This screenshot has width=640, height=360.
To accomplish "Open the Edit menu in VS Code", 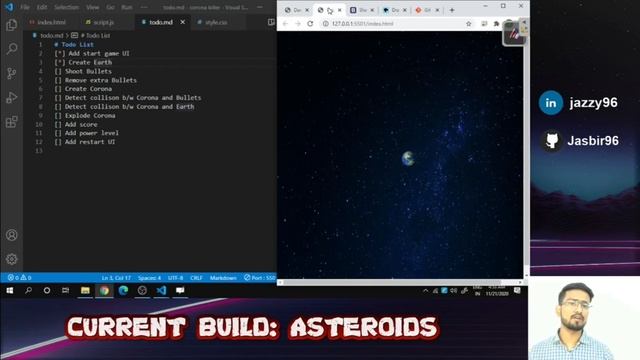I will click(42, 7).
